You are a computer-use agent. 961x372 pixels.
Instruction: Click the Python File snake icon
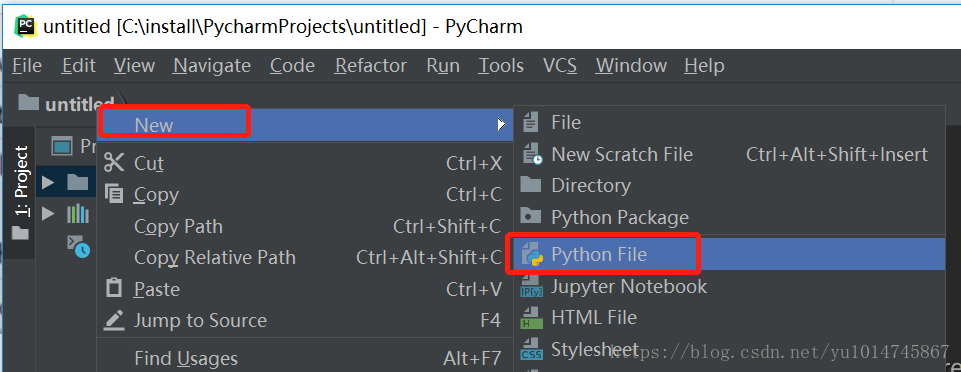pyautogui.click(x=532, y=254)
